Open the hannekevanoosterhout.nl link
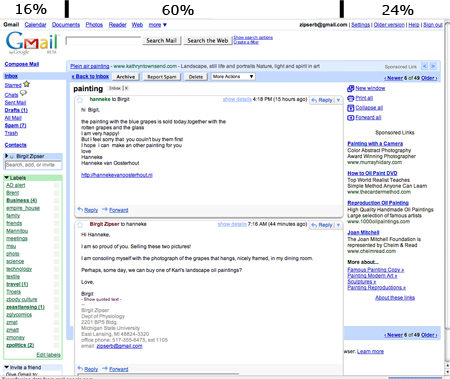The height and width of the screenshot is (379, 450). (117, 175)
